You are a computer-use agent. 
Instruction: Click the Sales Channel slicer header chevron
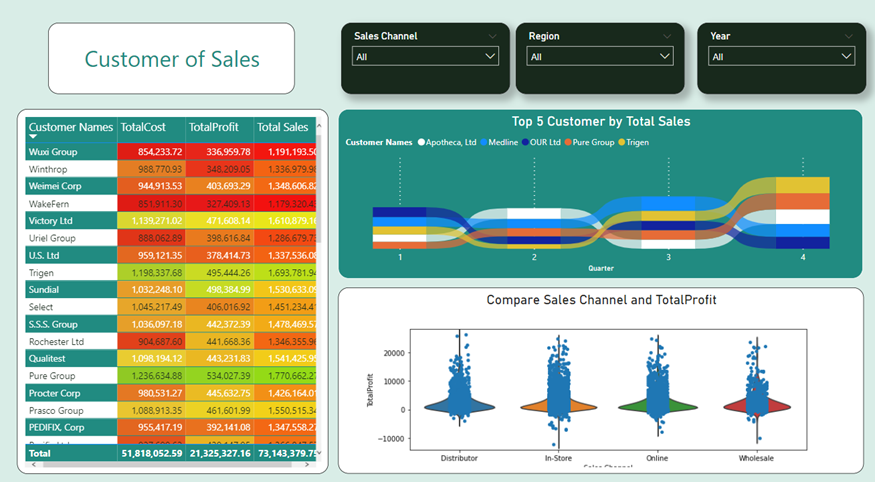(x=493, y=36)
